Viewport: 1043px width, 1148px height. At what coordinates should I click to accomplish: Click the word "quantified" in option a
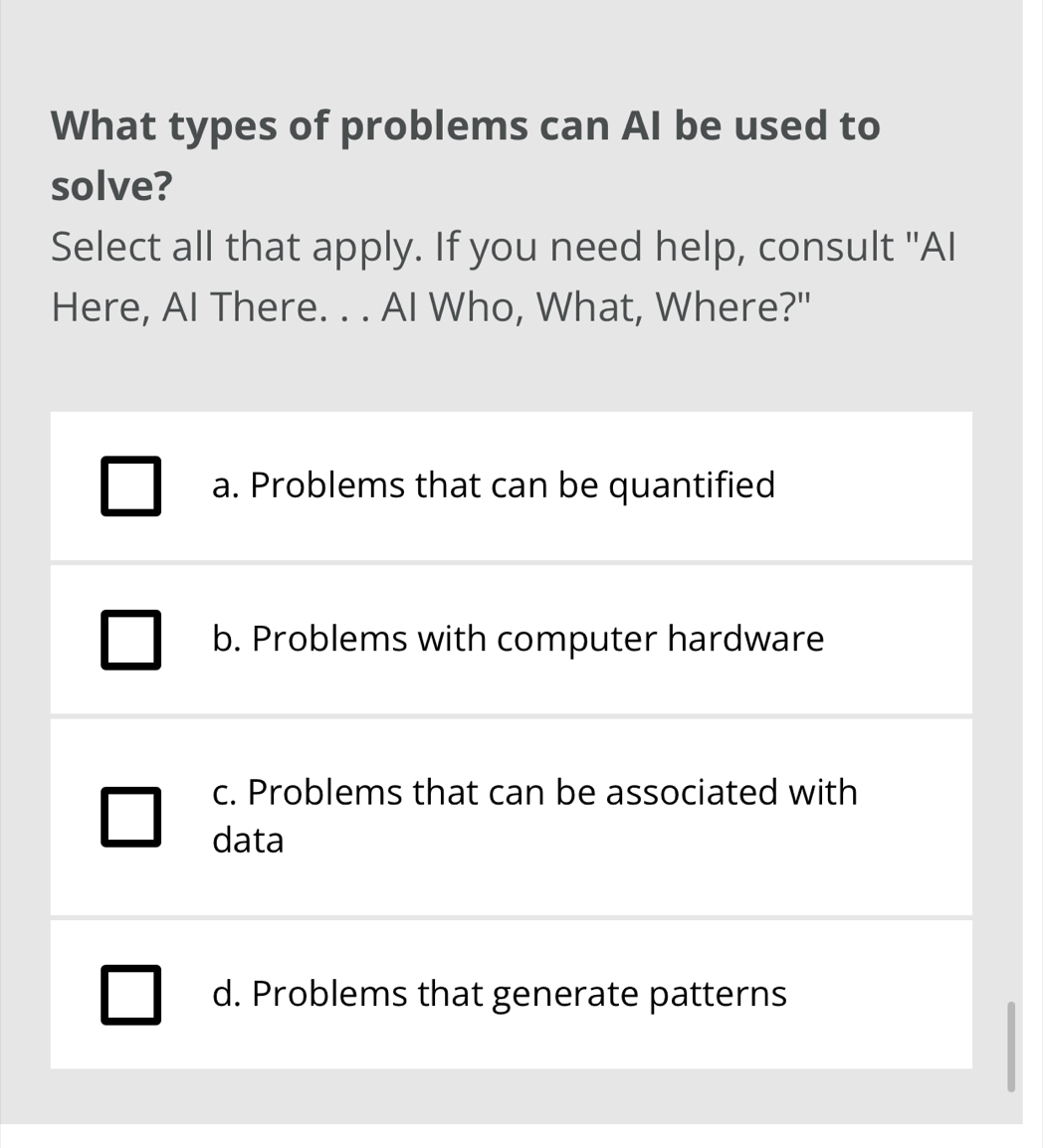coord(691,485)
